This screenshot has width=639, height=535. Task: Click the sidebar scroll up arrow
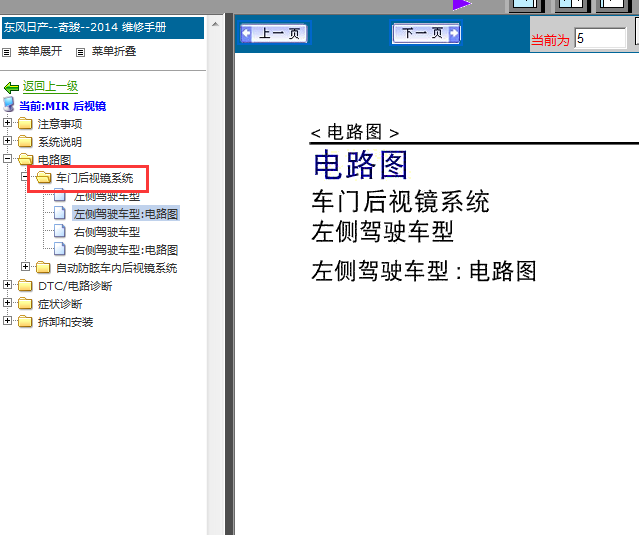[x=215, y=24]
